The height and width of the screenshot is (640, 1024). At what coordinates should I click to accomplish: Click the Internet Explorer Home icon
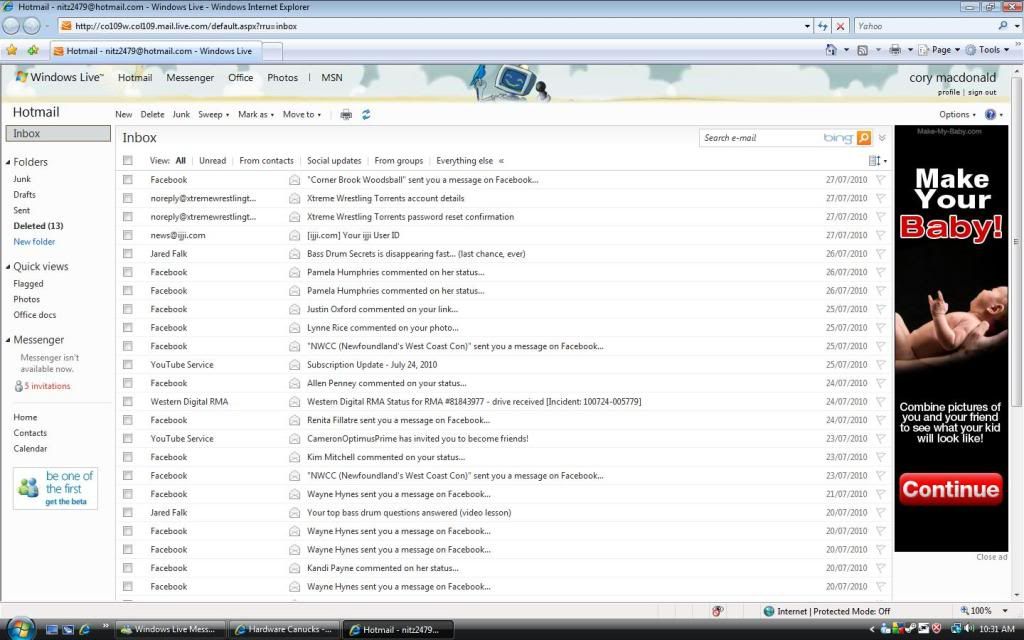click(x=831, y=50)
